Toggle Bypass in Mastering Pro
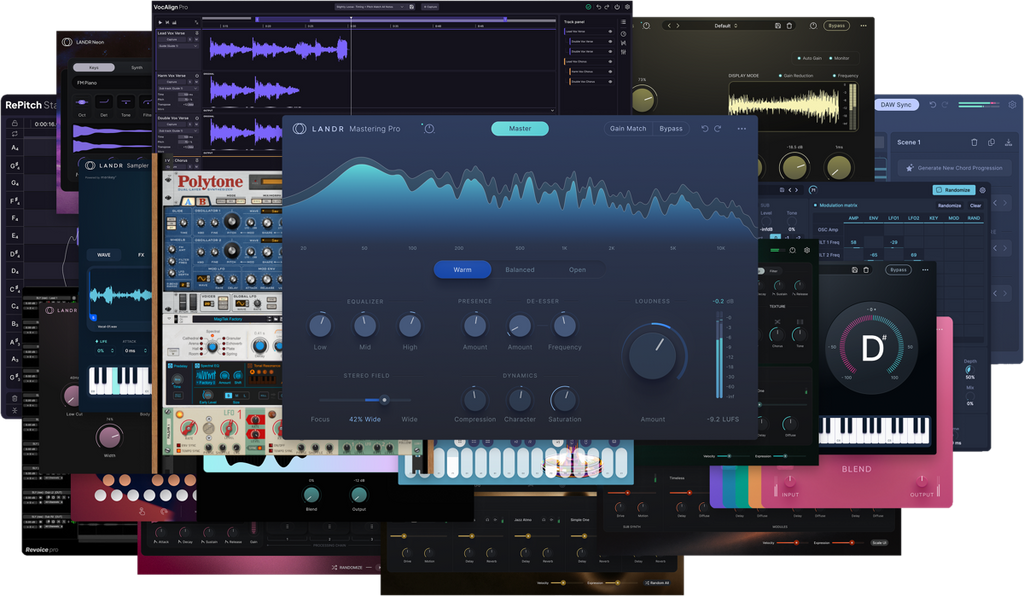Screen dimensions: 1024x596 (671, 129)
